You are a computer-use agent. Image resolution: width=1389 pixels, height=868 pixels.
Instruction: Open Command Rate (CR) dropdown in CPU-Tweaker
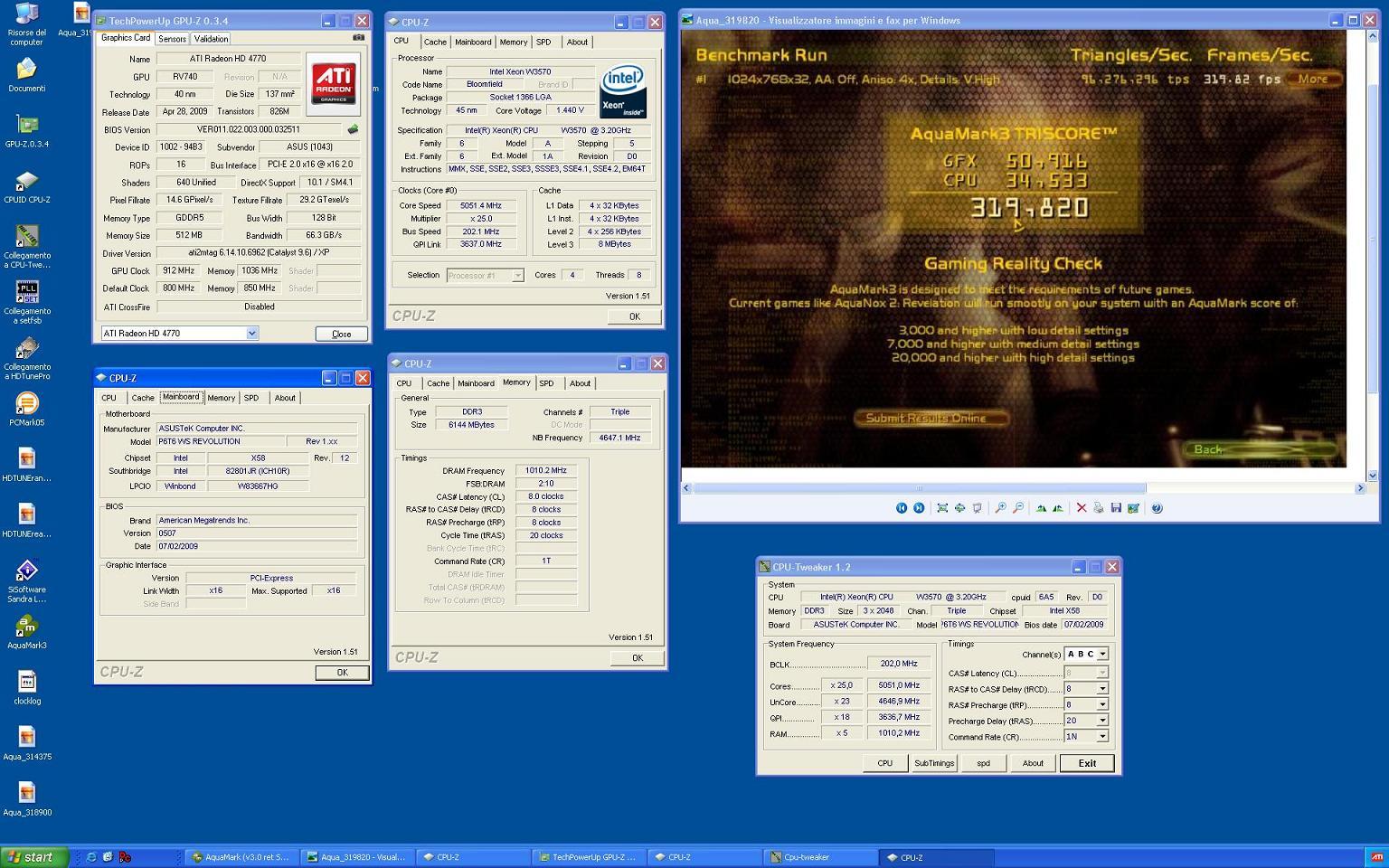click(x=1102, y=737)
